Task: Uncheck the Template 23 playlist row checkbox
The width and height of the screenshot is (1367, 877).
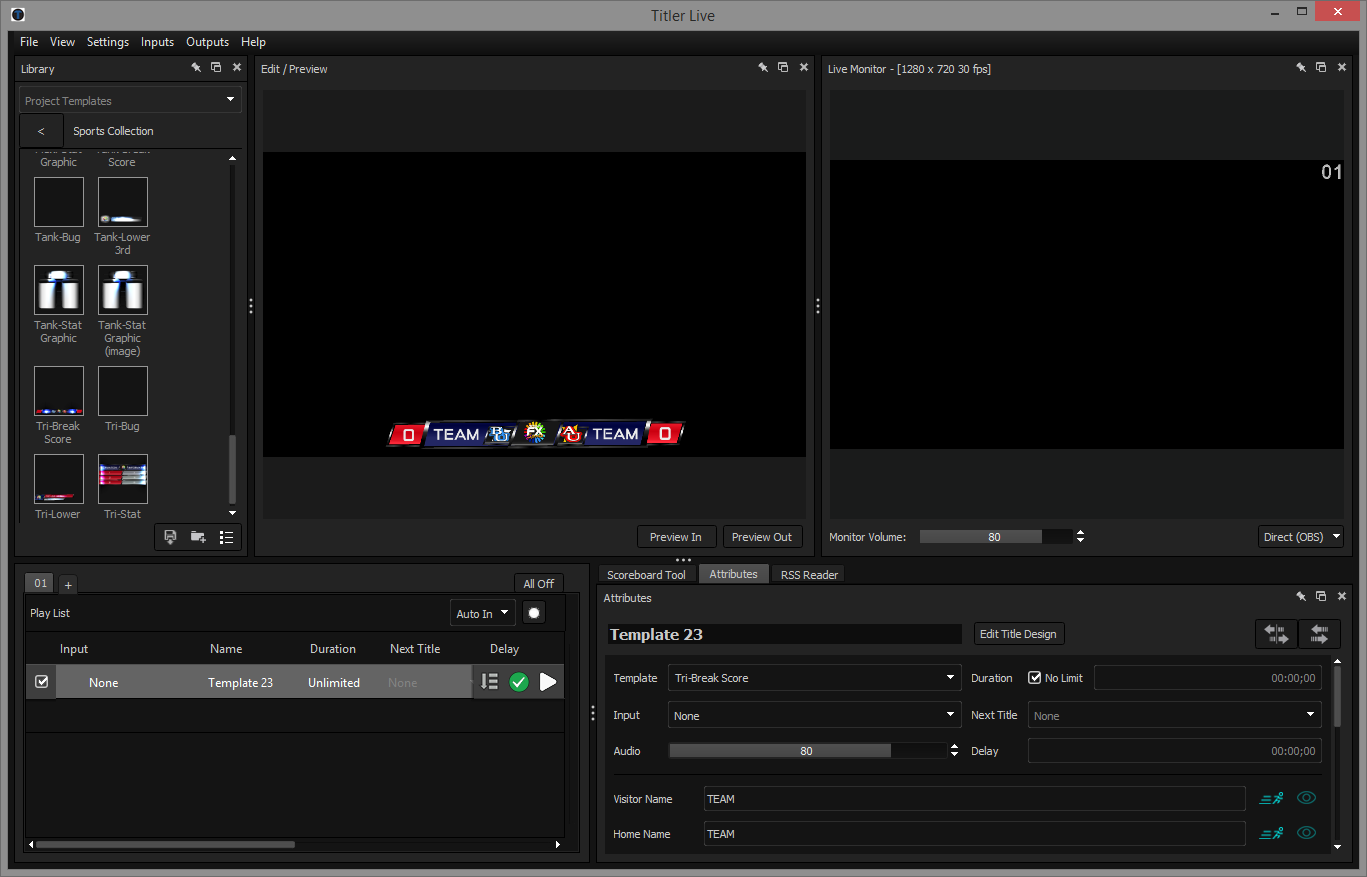Action: 41,682
